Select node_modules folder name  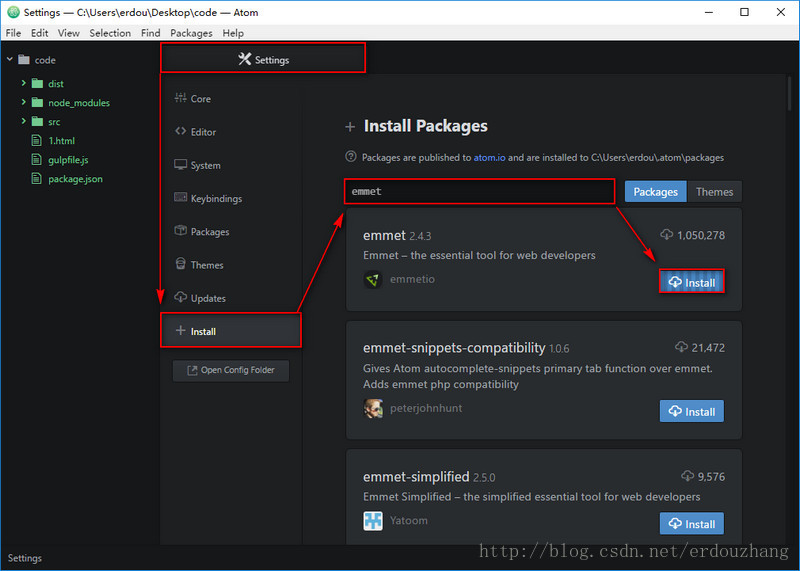tap(79, 103)
